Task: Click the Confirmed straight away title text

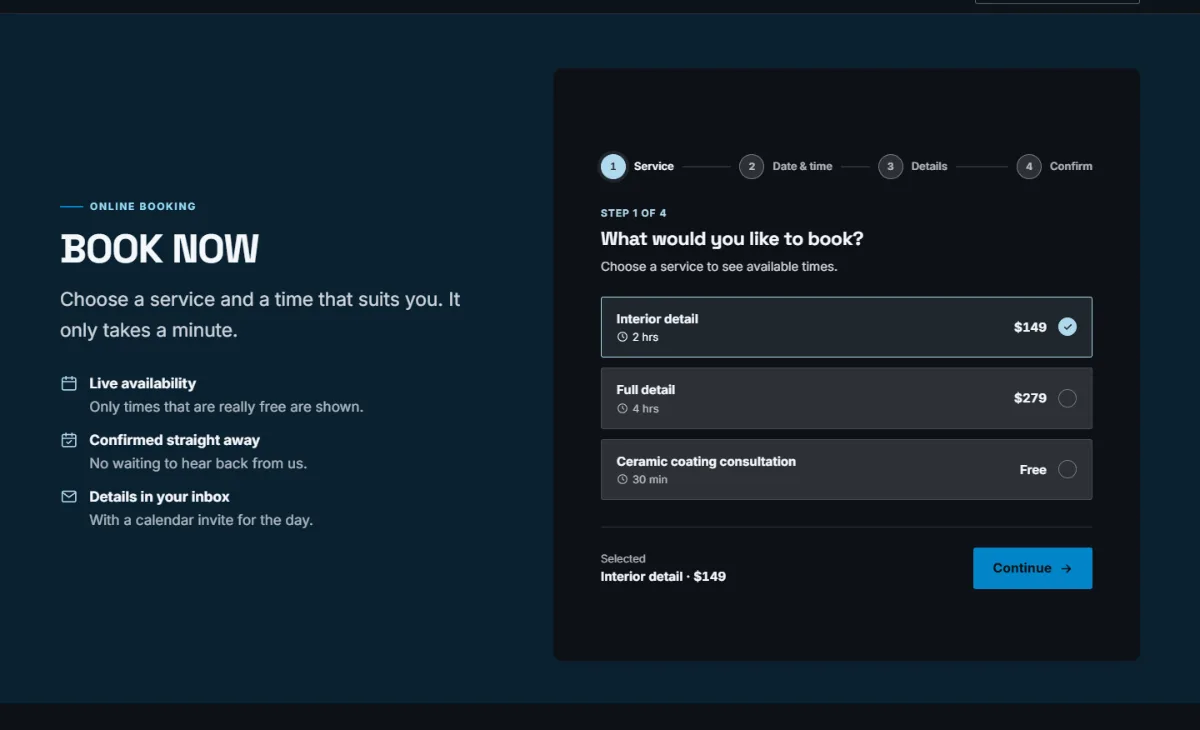Action: tap(174, 440)
